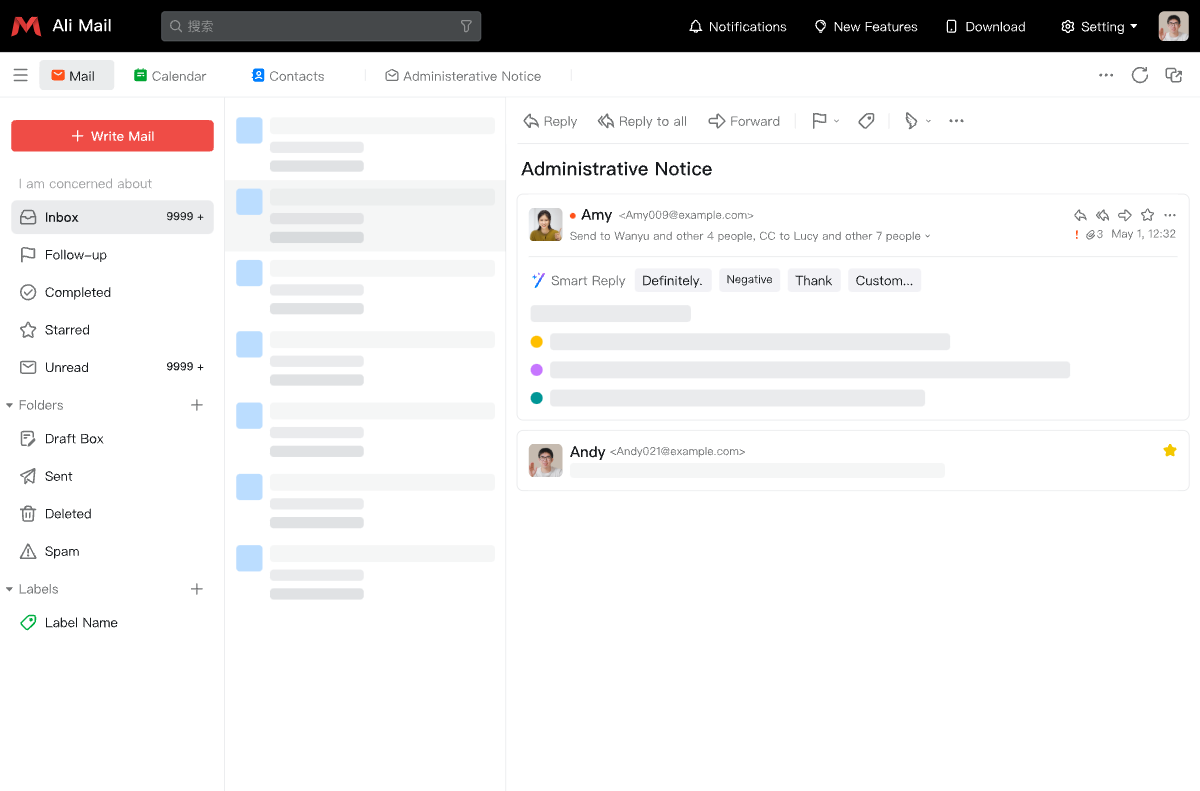Switch to the Mail tab
1200x791 pixels.
pos(76,75)
